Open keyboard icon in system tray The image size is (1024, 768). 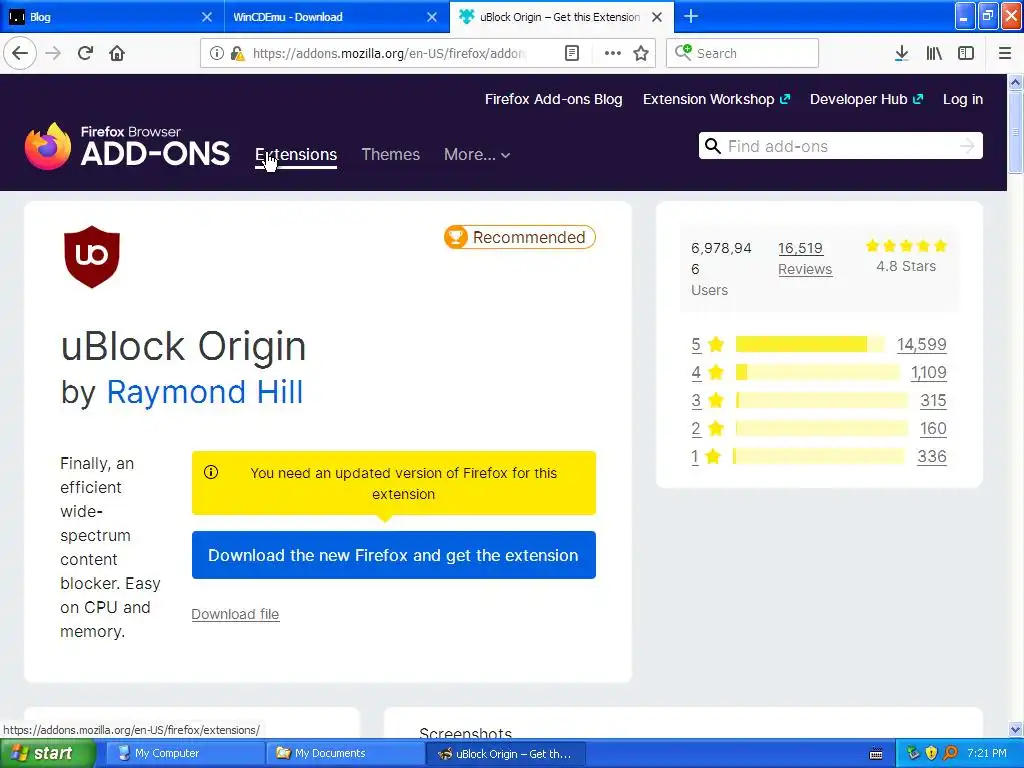coord(876,754)
